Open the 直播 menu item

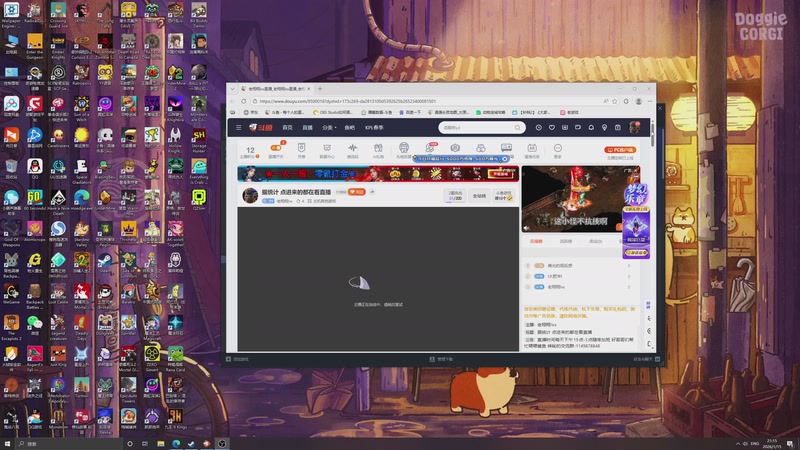[x=307, y=128]
